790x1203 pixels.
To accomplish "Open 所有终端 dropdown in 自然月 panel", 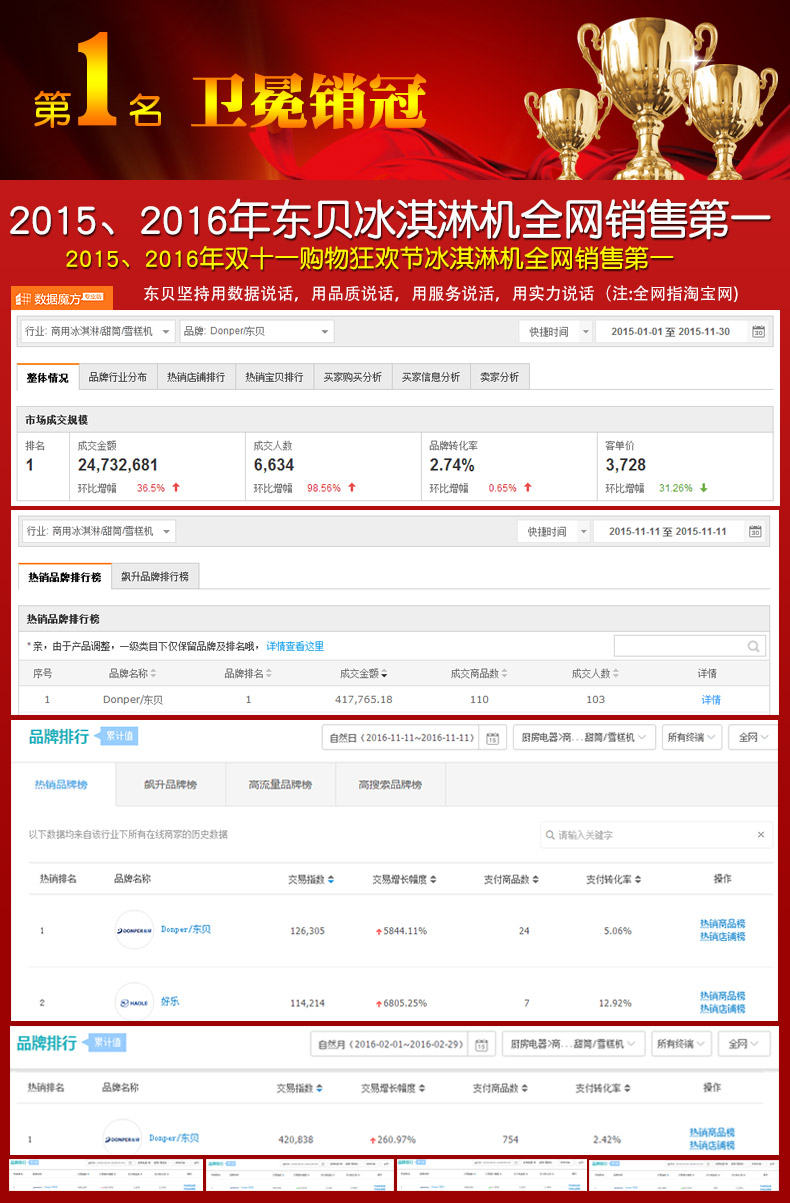I will coord(681,1044).
